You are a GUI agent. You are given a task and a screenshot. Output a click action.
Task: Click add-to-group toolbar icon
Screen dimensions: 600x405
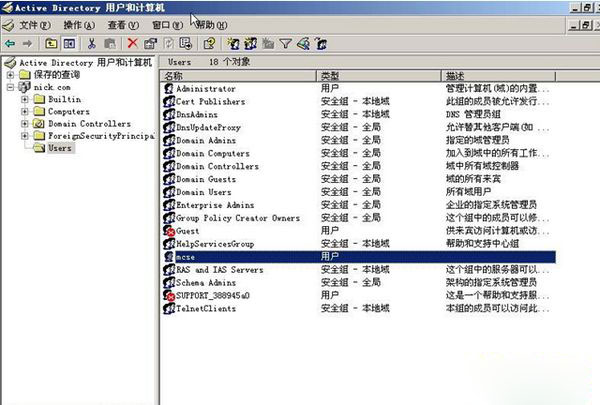pyautogui.click(x=321, y=44)
